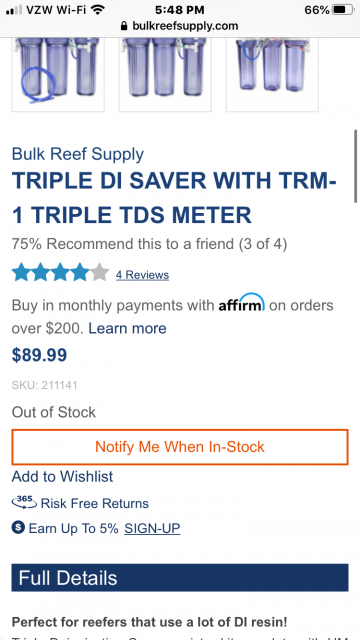Open the Bulk Reef Supply brand link
Viewport: 360px width, 640px height.
tap(78, 154)
